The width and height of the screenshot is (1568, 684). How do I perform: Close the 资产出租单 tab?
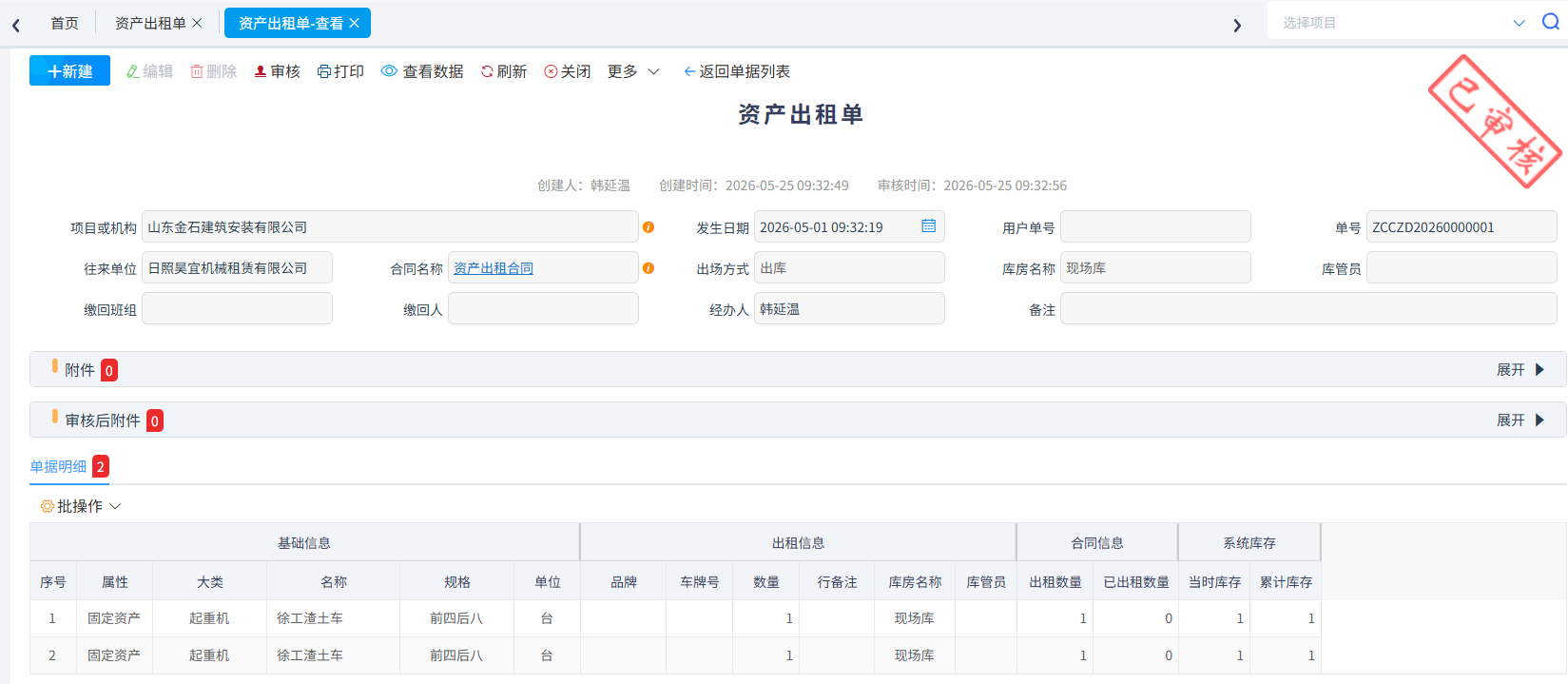[197, 23]
